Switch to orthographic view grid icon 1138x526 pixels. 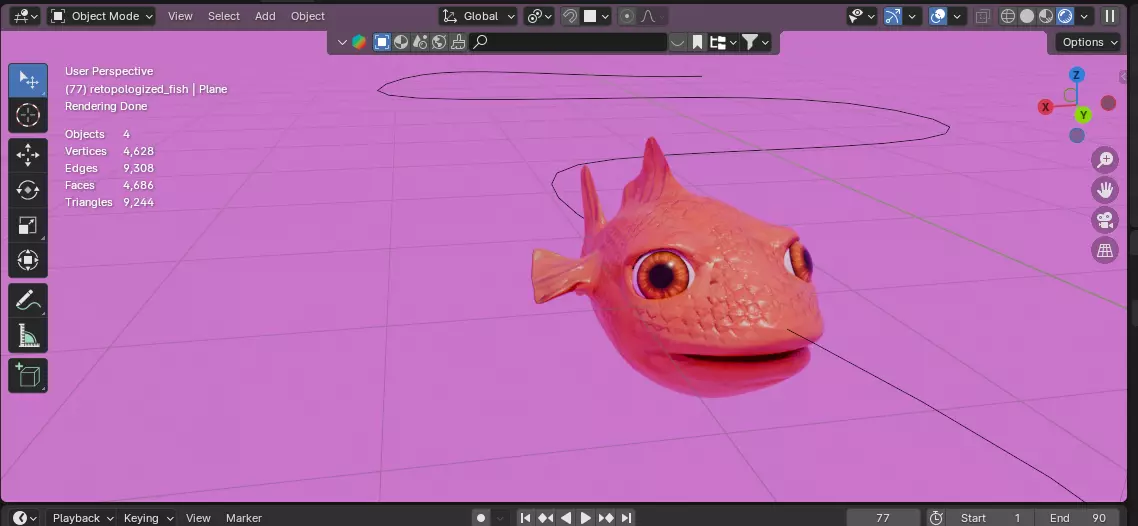click(1105, 251)
